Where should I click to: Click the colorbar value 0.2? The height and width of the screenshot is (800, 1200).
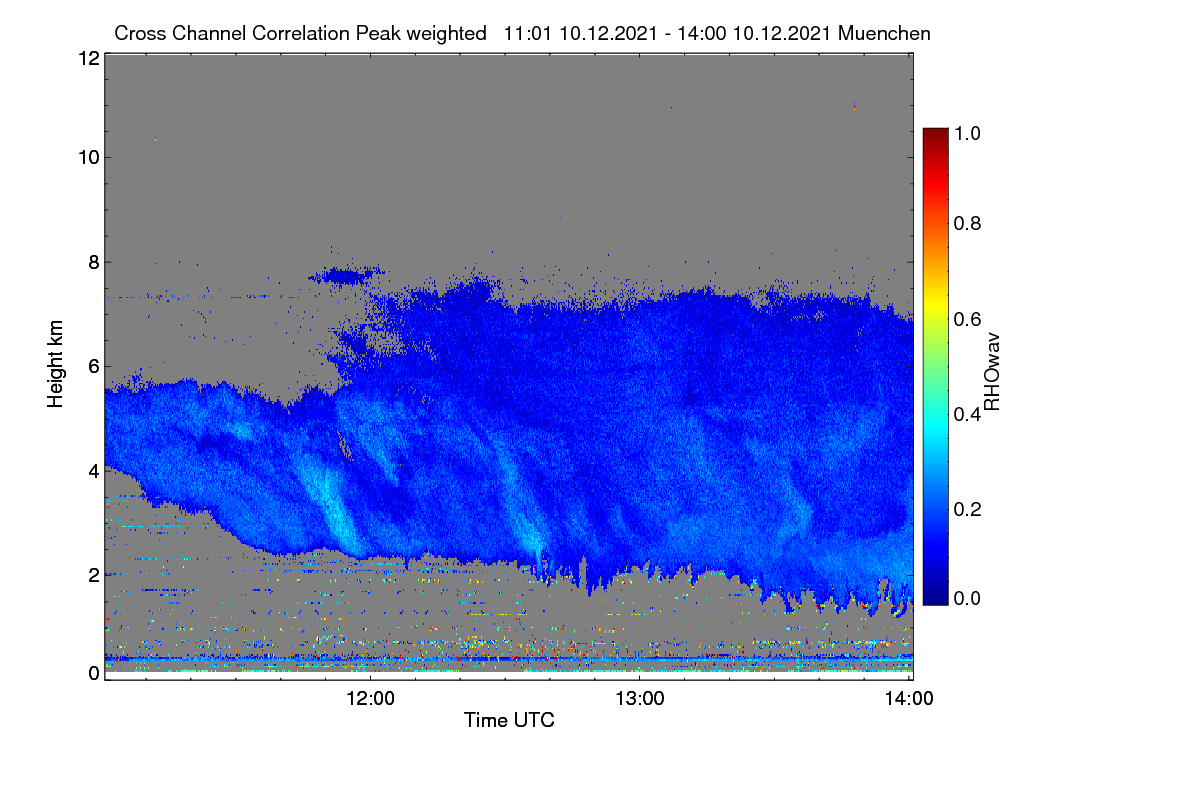966,509
